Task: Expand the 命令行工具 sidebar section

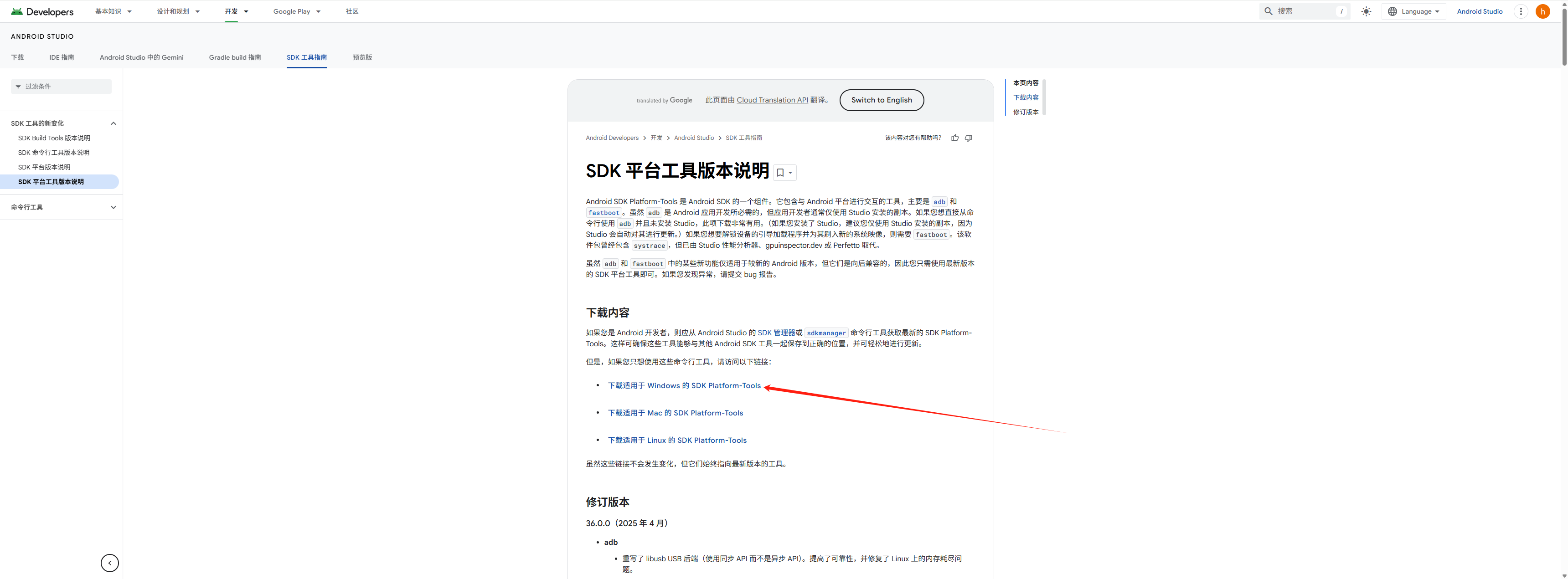Action: tap(113, 207)
